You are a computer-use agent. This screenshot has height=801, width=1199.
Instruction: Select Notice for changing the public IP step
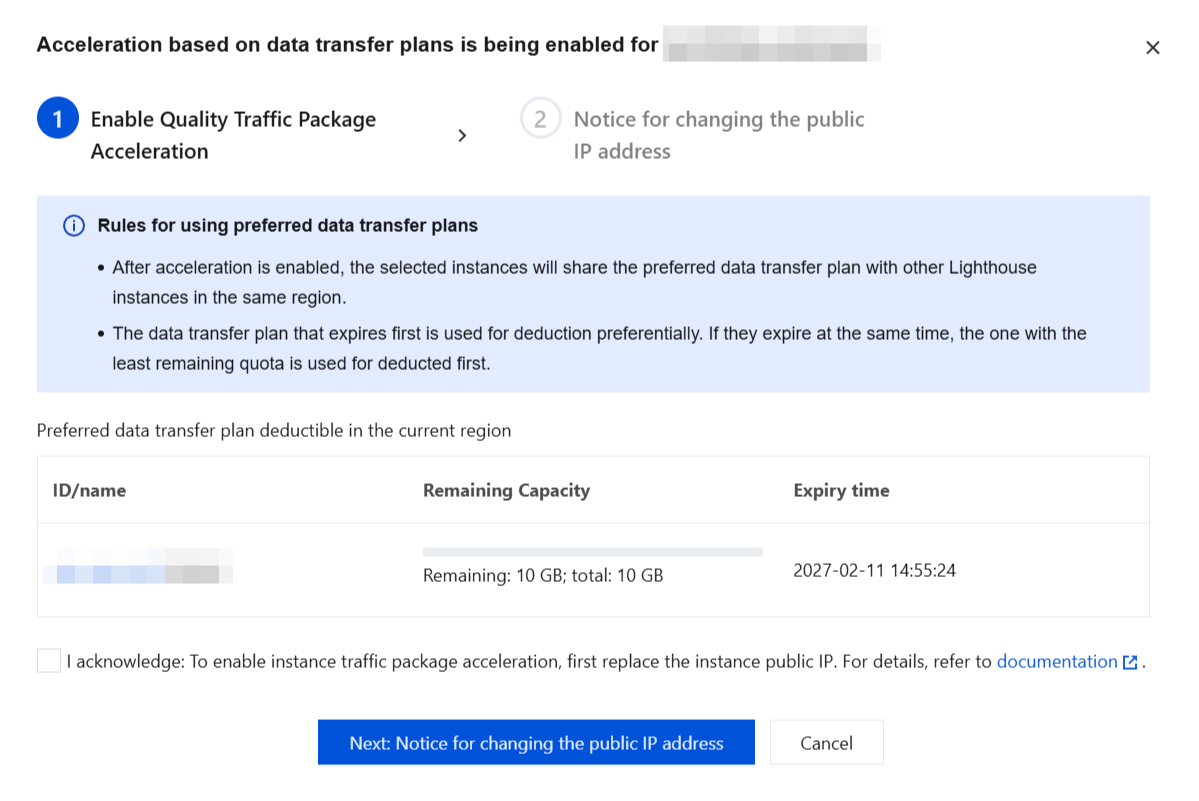pyautogui.click(x=719, y=135)
